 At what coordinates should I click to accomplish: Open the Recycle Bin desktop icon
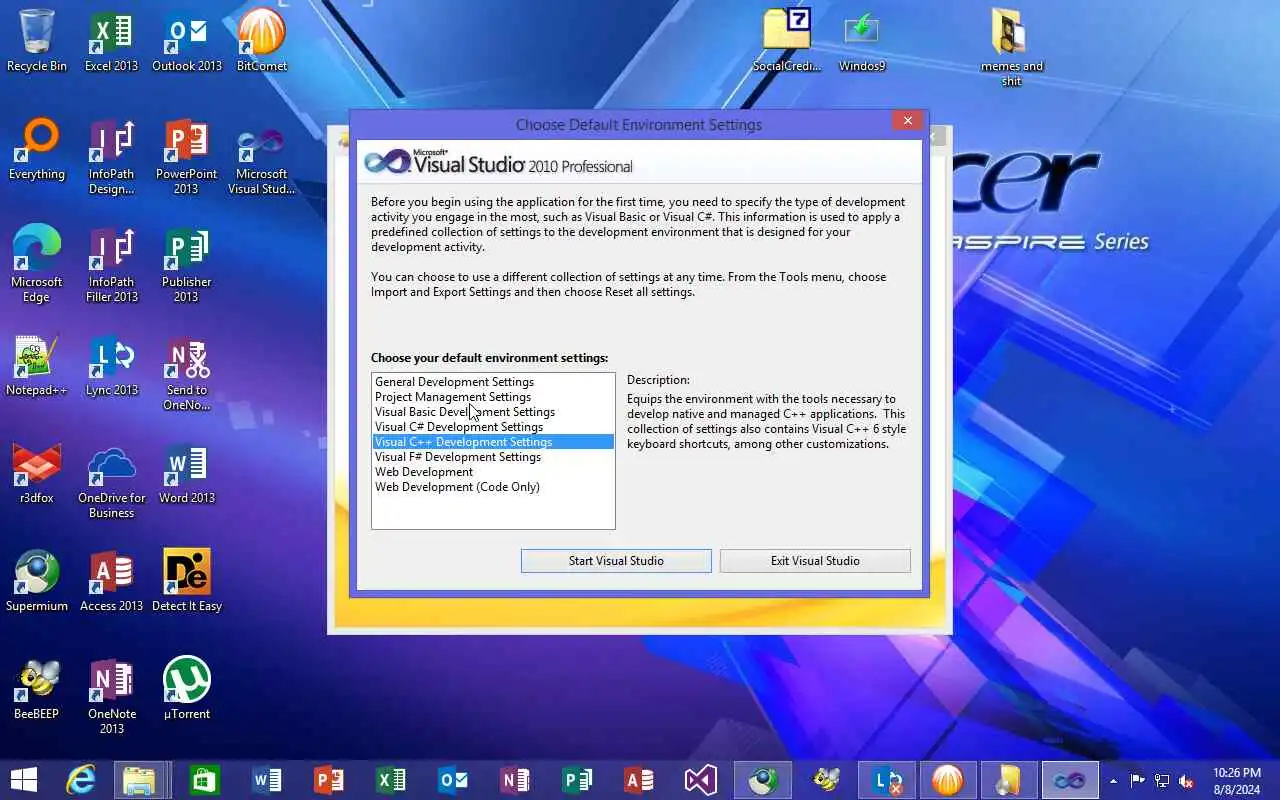[x=37, y=40]
